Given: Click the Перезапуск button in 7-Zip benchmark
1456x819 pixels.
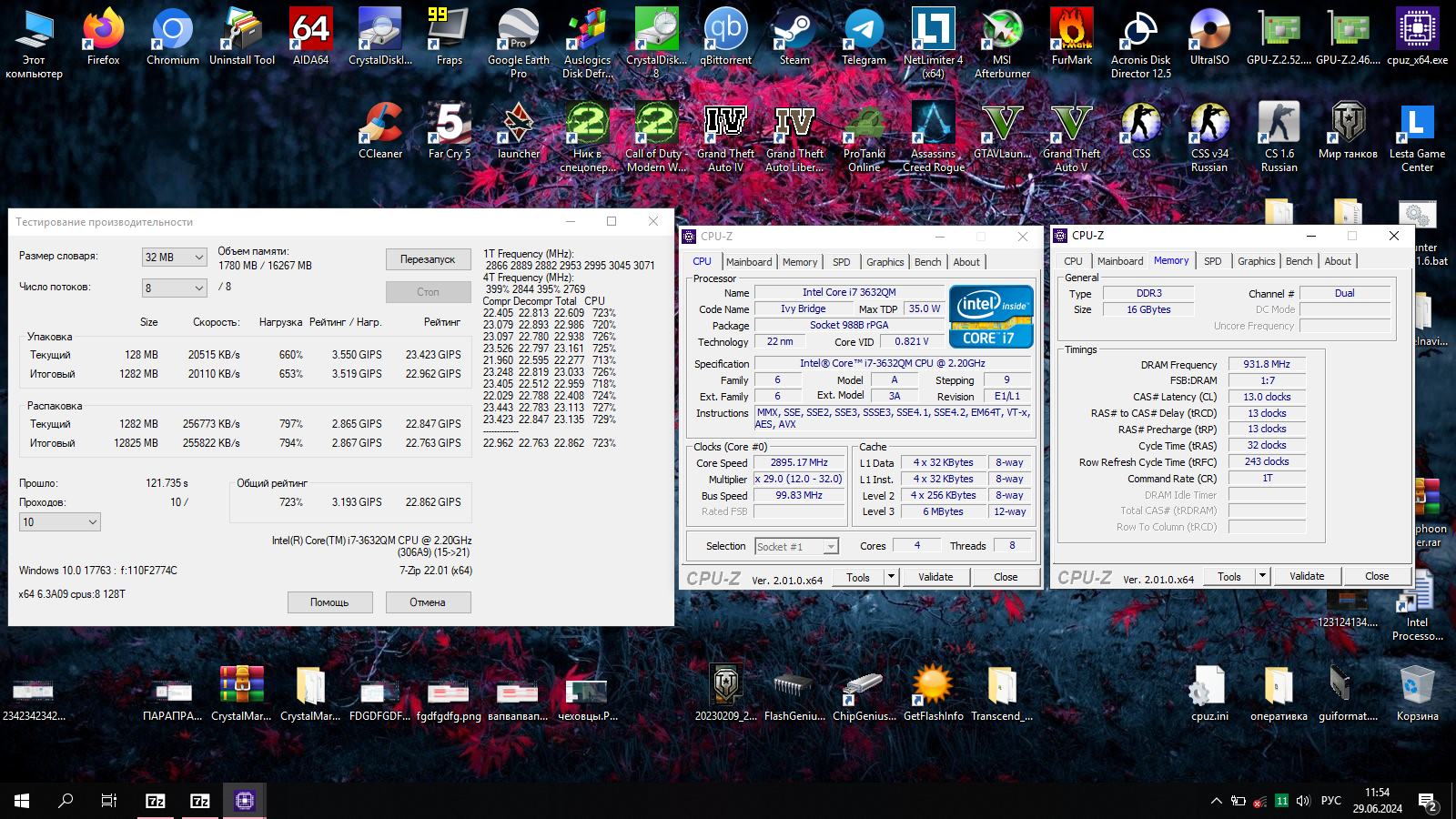Looking at the screenshot, I should click(428, 259).
